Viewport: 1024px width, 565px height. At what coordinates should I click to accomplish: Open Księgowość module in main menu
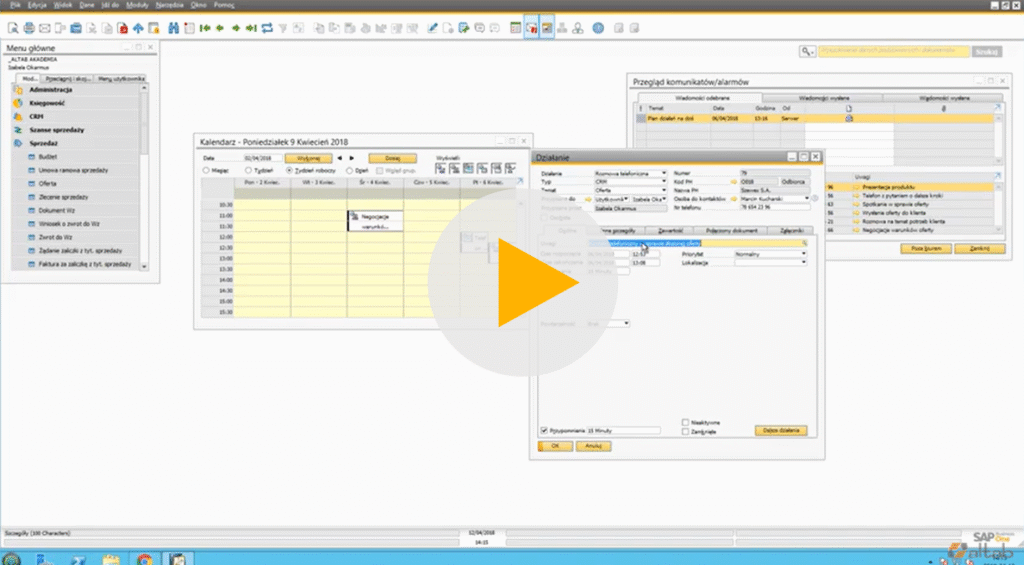[47, 103]
